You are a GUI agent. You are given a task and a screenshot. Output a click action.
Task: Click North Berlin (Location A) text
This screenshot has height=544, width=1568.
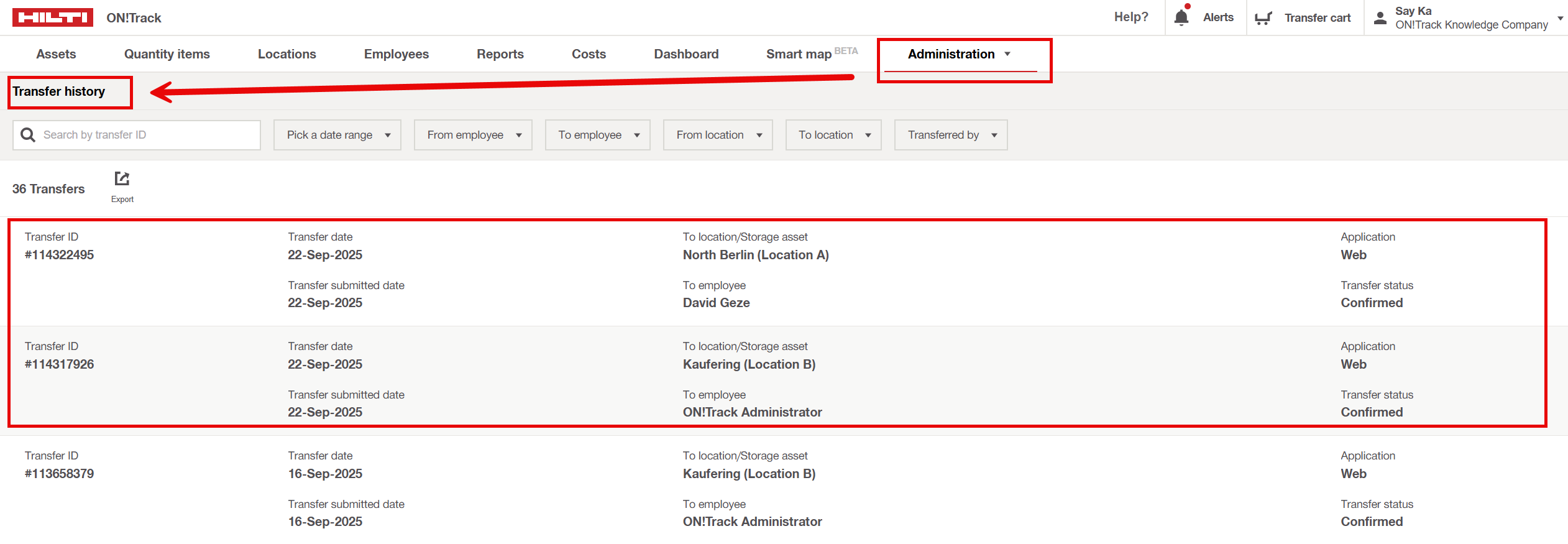click(x=756, y=255)
